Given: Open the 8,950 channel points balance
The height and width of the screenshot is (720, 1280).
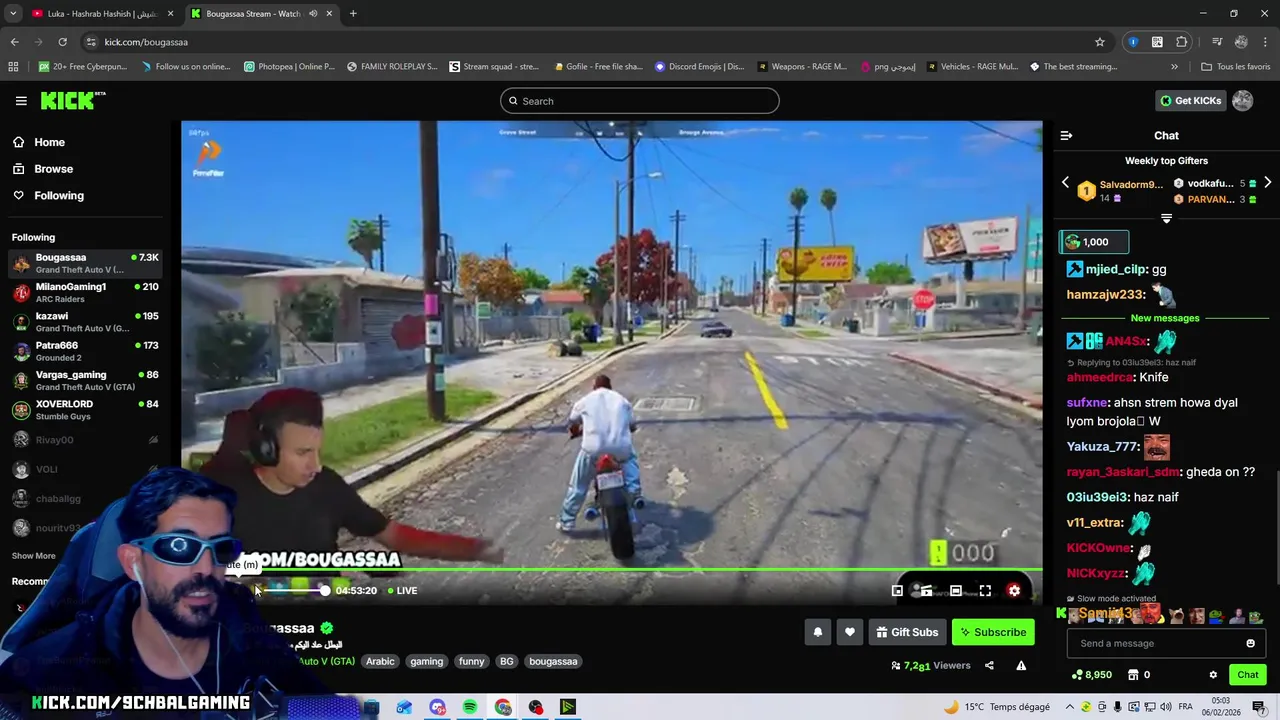Looking at the screenshot, I should [x=1091, y=675].
